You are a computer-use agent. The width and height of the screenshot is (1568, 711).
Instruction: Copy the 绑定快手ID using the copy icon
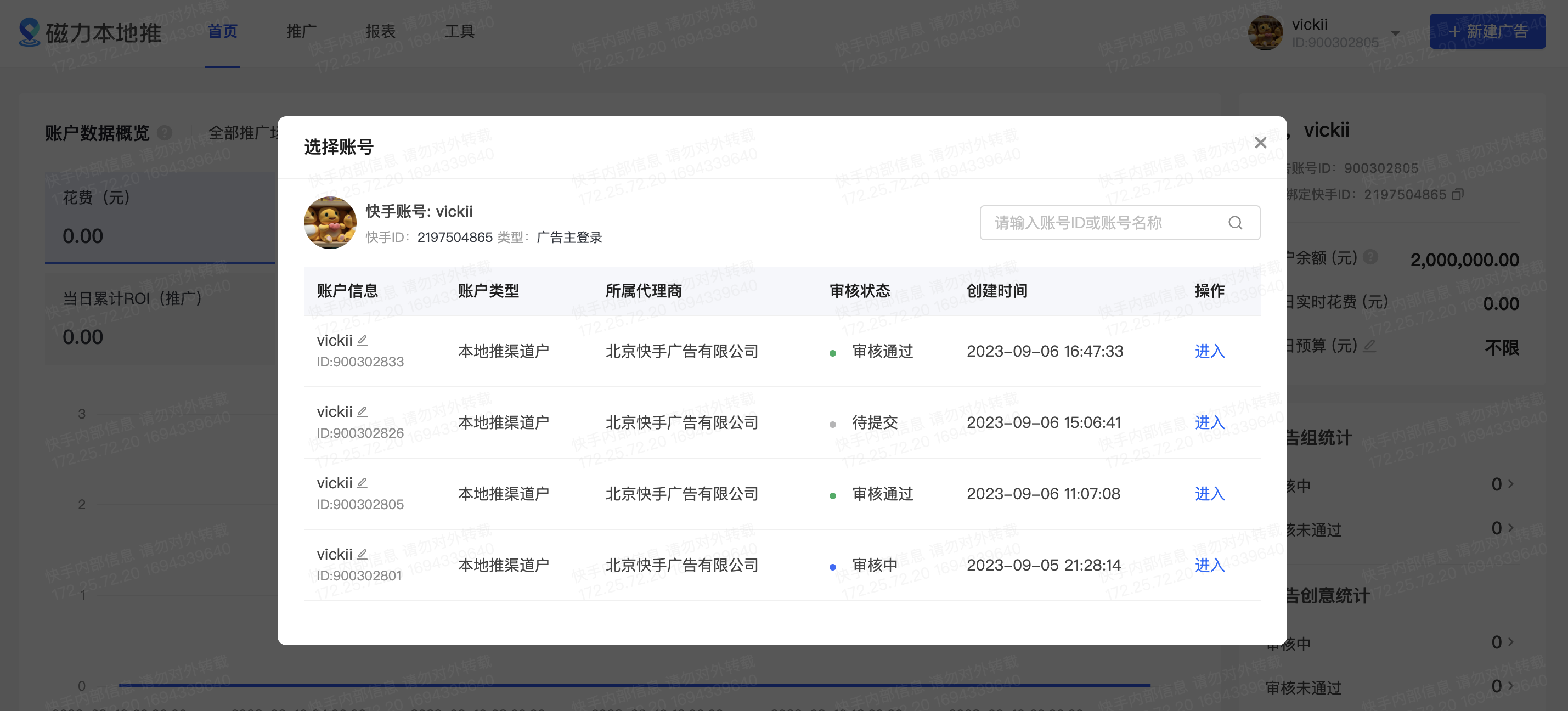coord(1458,195)
